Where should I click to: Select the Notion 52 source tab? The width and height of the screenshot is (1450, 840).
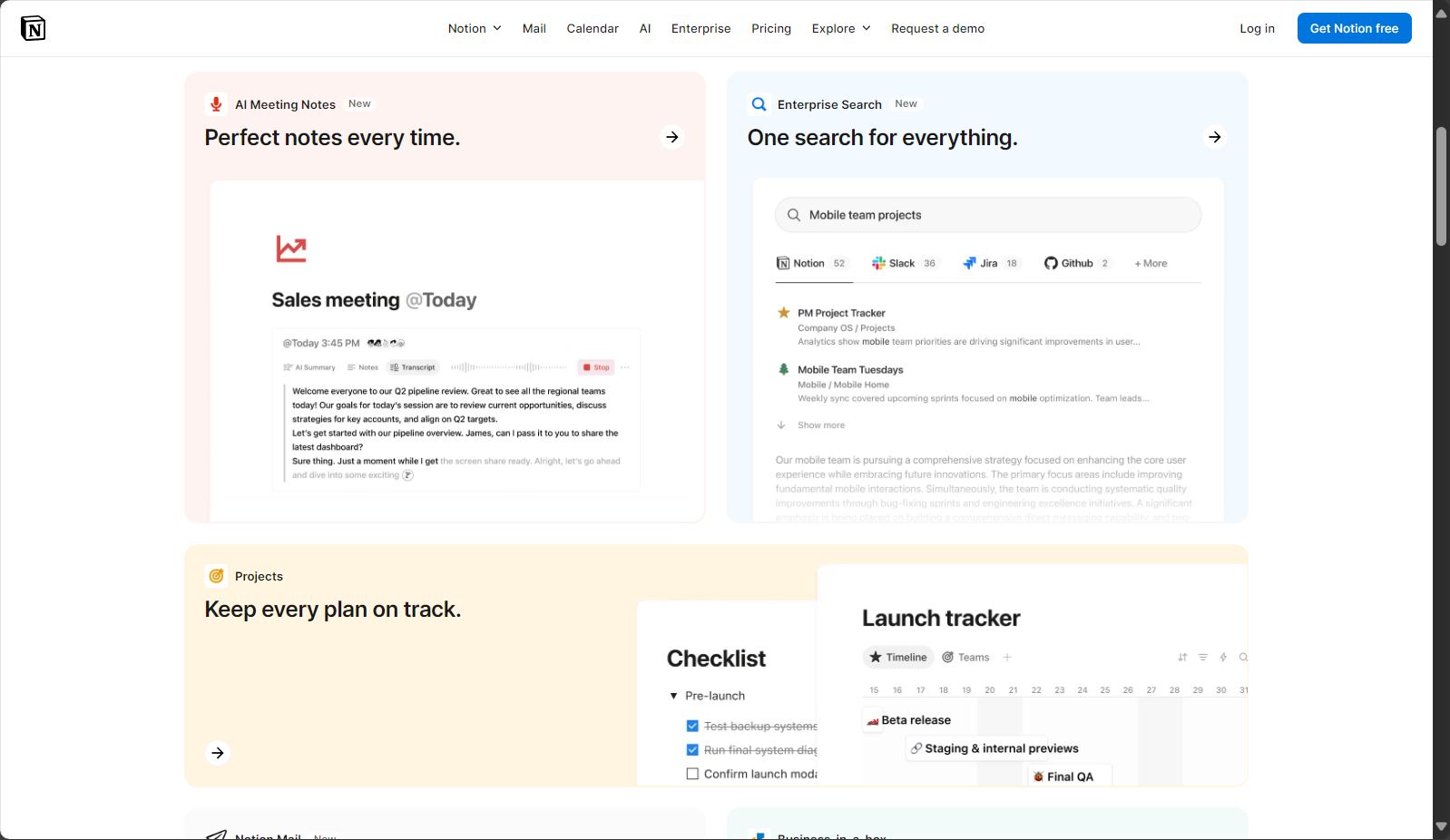point(811,263)
